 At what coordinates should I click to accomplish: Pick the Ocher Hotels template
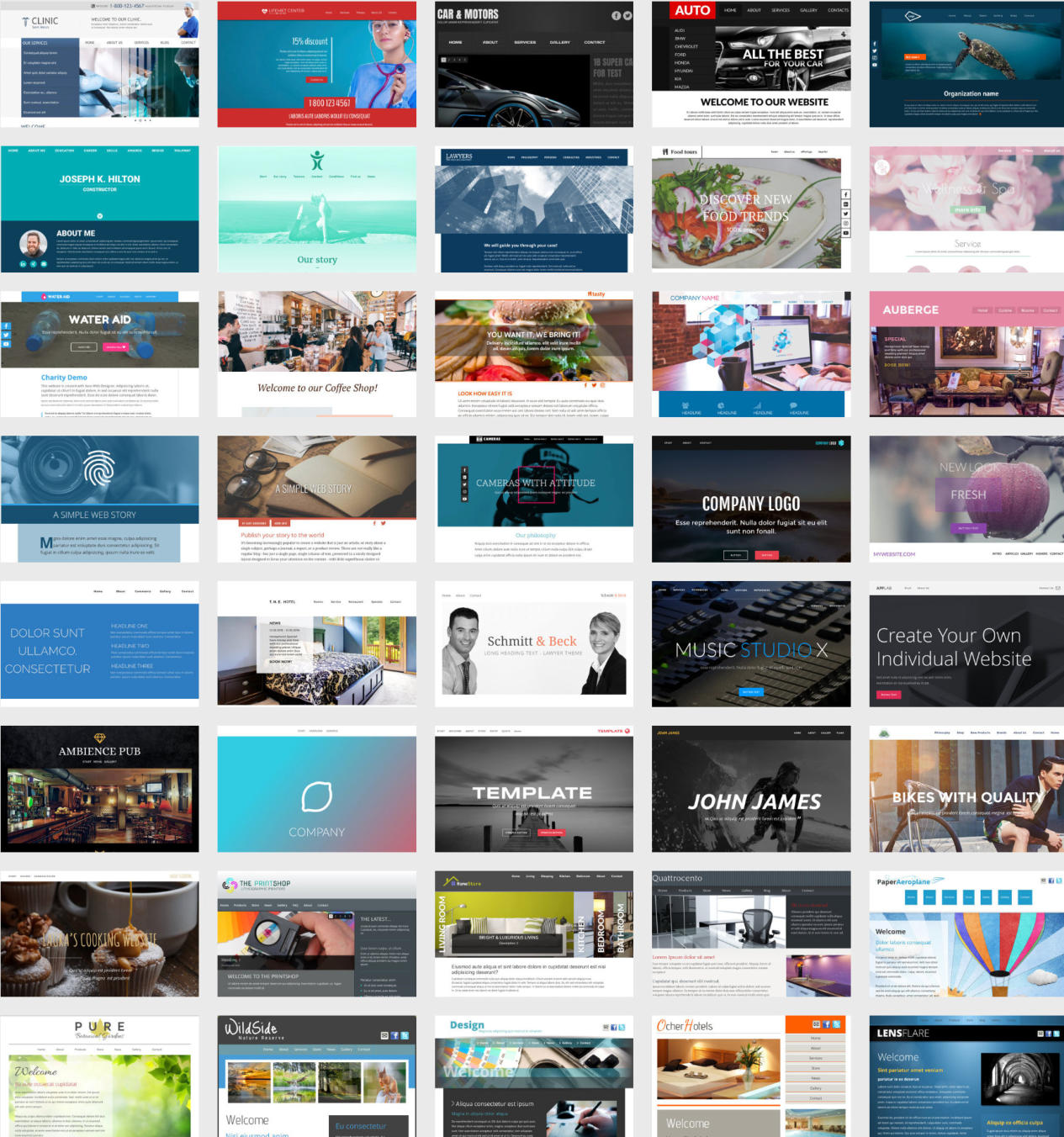click(751, 1076)
